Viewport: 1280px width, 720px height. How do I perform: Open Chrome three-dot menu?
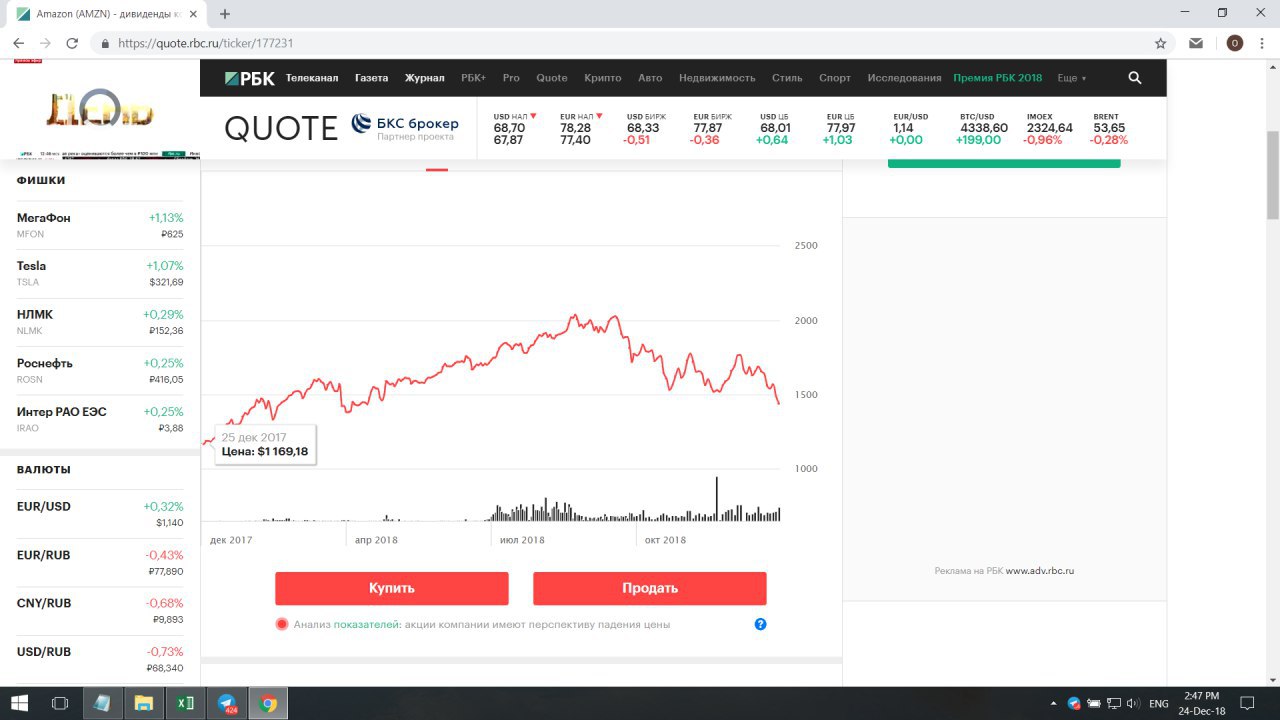click(x=1263, y=43)
